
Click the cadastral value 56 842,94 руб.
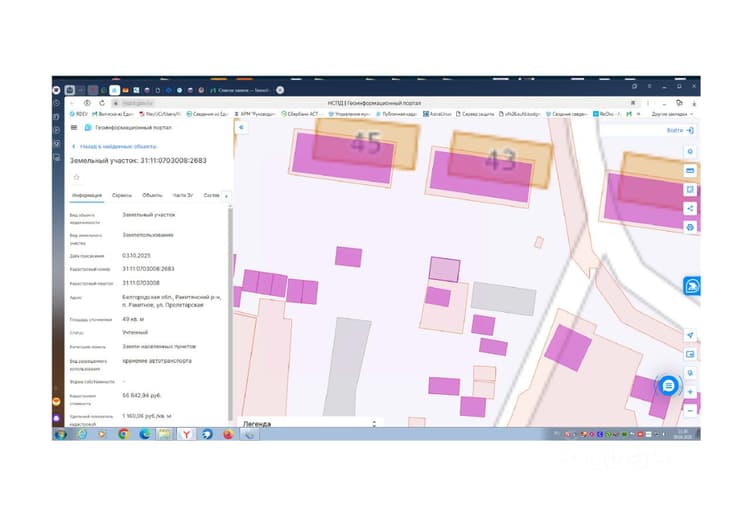click(x=142, y=396)
